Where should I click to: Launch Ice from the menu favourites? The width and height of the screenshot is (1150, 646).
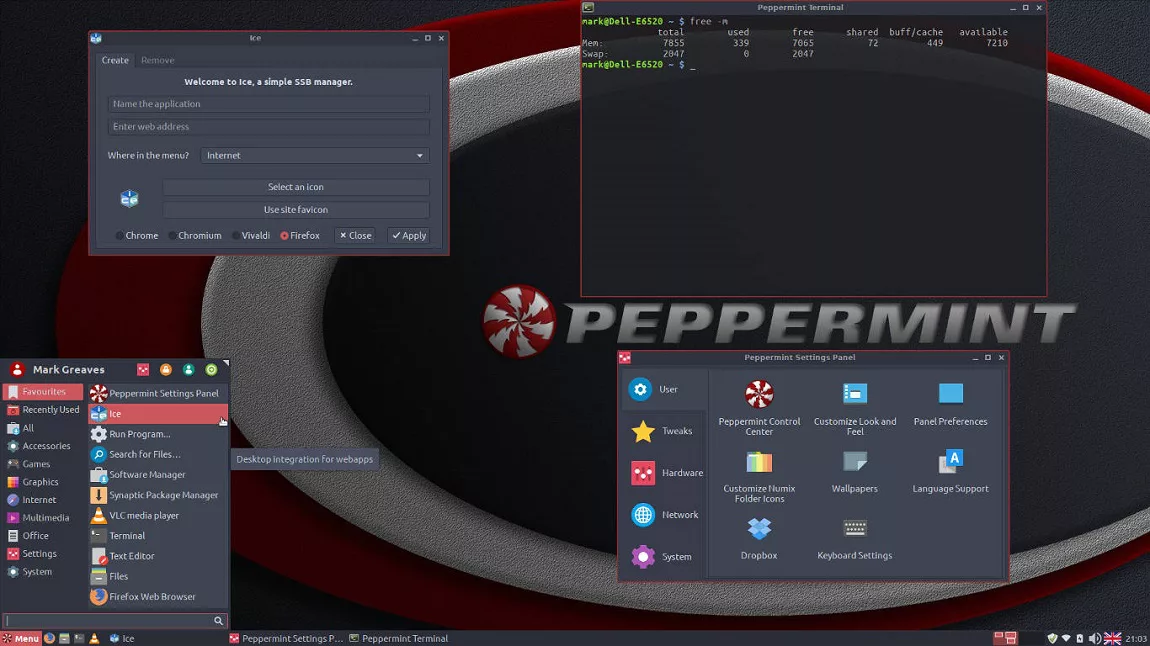[x=158, y=414]
